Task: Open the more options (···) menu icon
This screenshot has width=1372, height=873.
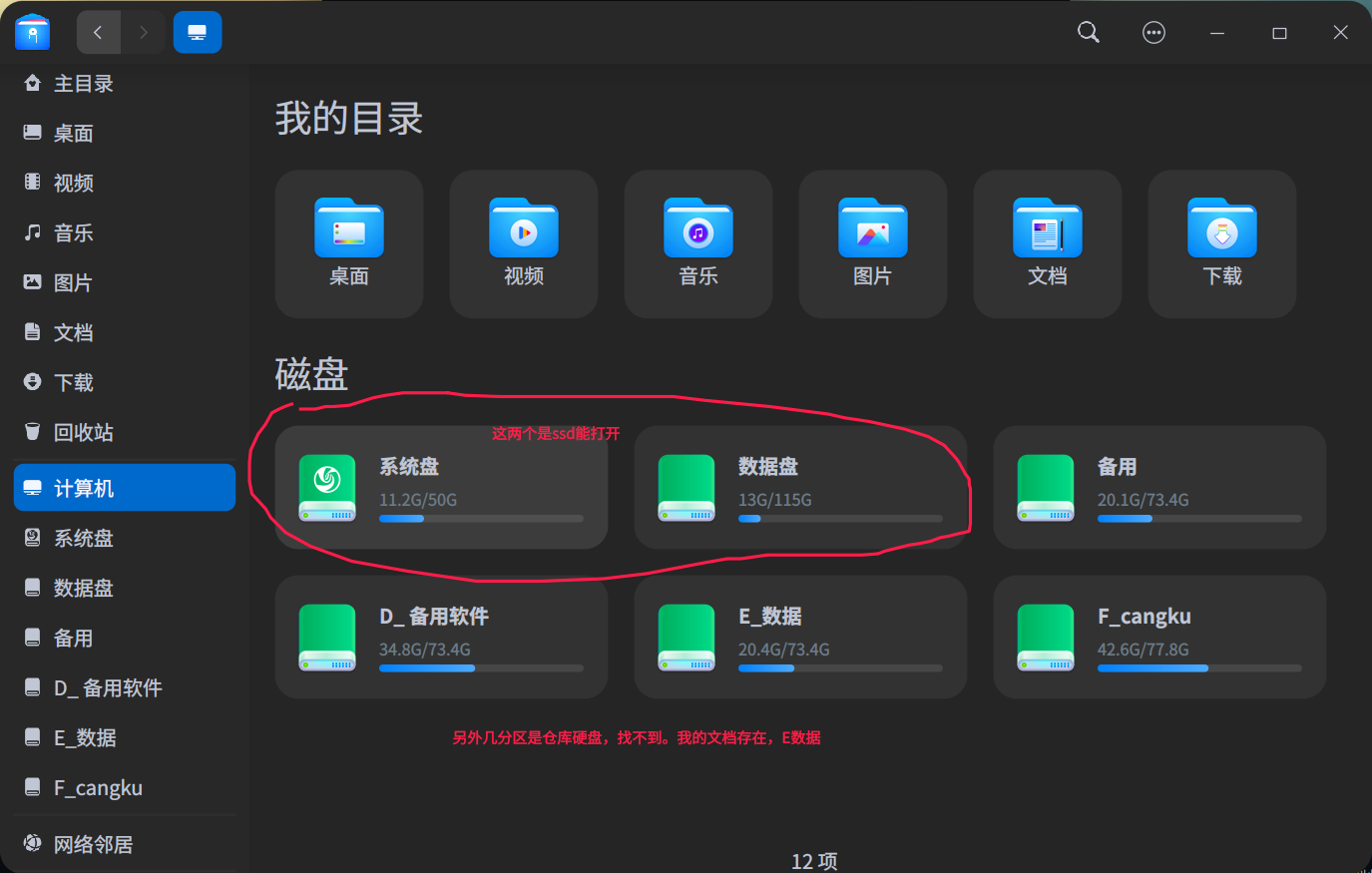Action: tap(1153, 32)
